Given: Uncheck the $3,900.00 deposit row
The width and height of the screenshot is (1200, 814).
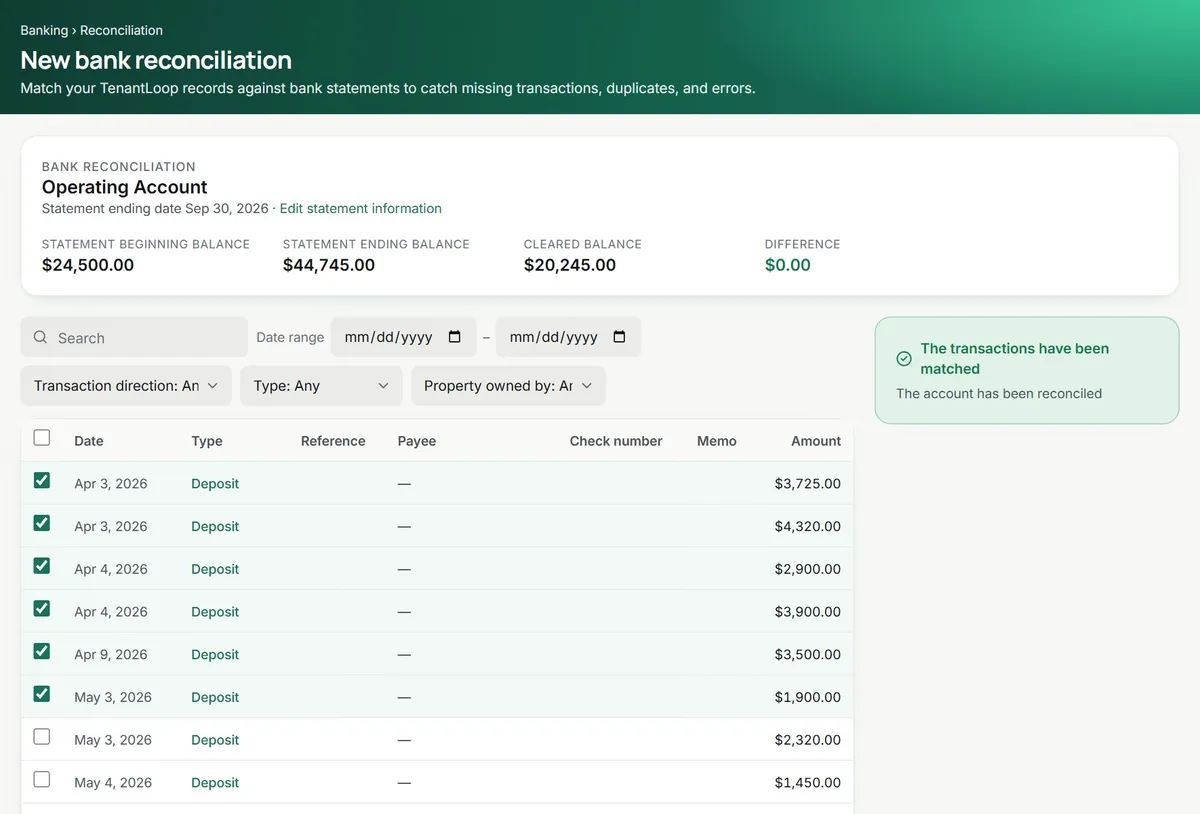Looking at the screenshot, I should 42,608.
